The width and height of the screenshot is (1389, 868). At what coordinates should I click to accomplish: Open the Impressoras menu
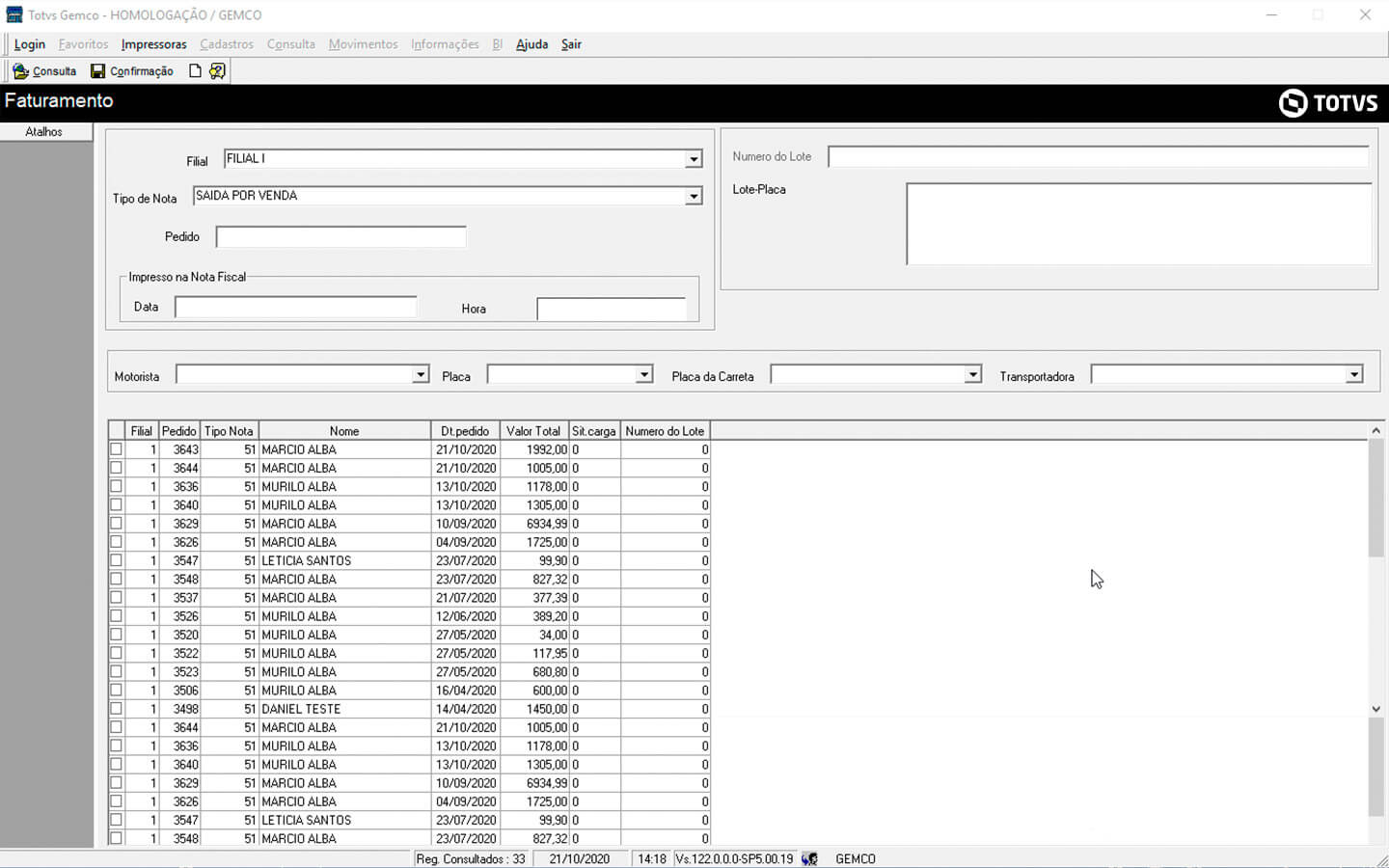click(153, 44)
